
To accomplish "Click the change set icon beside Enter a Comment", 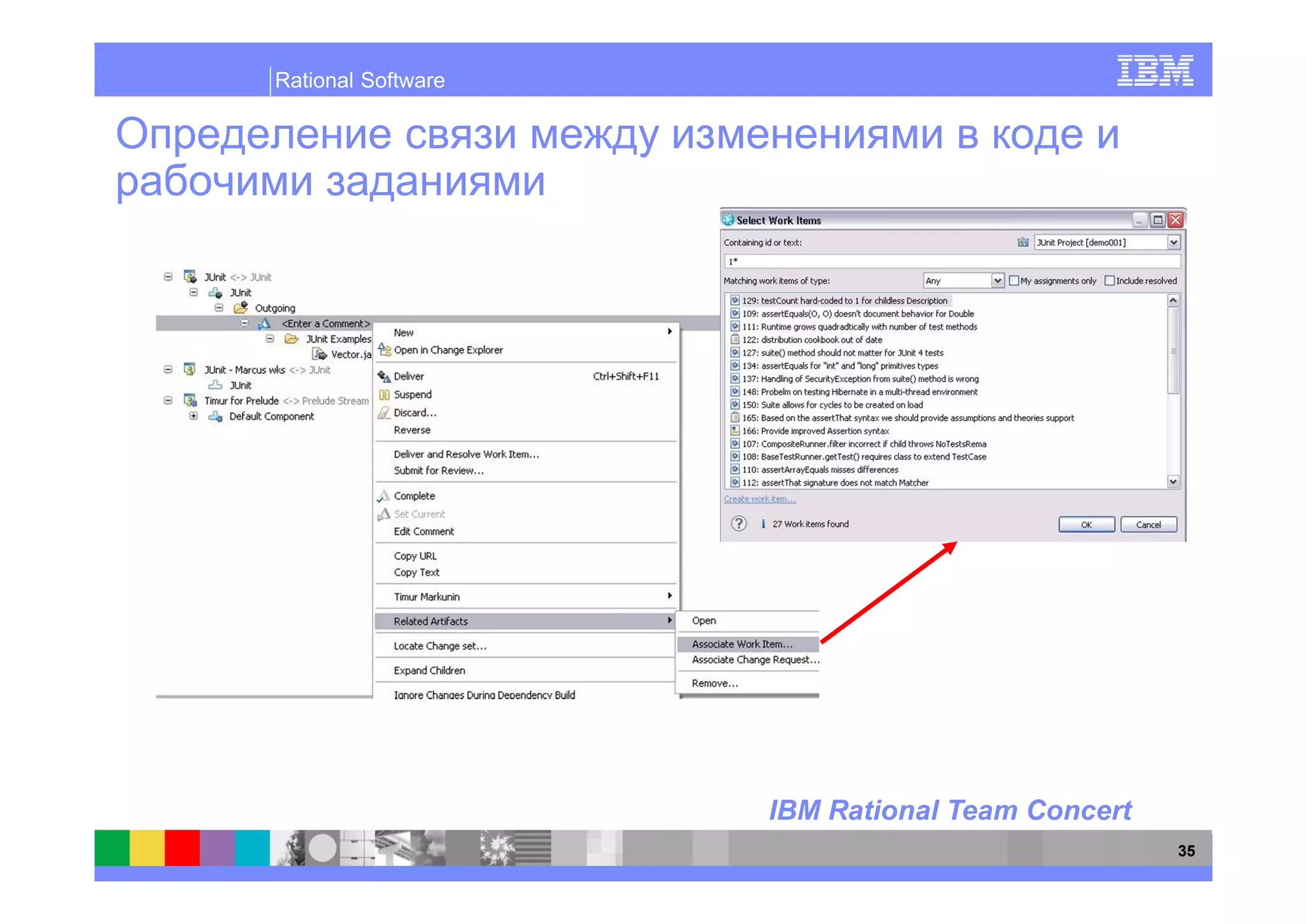I will [x=264, y=324].
